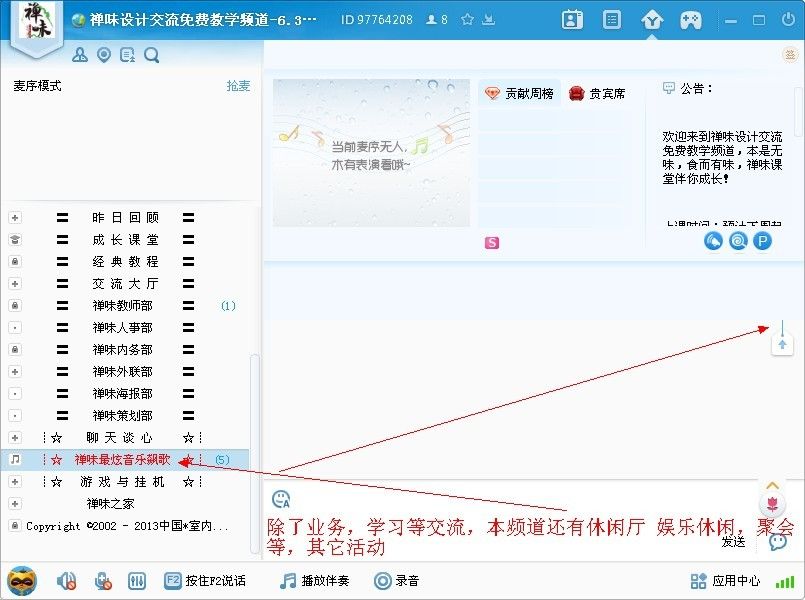Viewport: 805px width, 600px height.
Task: Switch to the 贵宾席 tab
Action: click(597, 93)
